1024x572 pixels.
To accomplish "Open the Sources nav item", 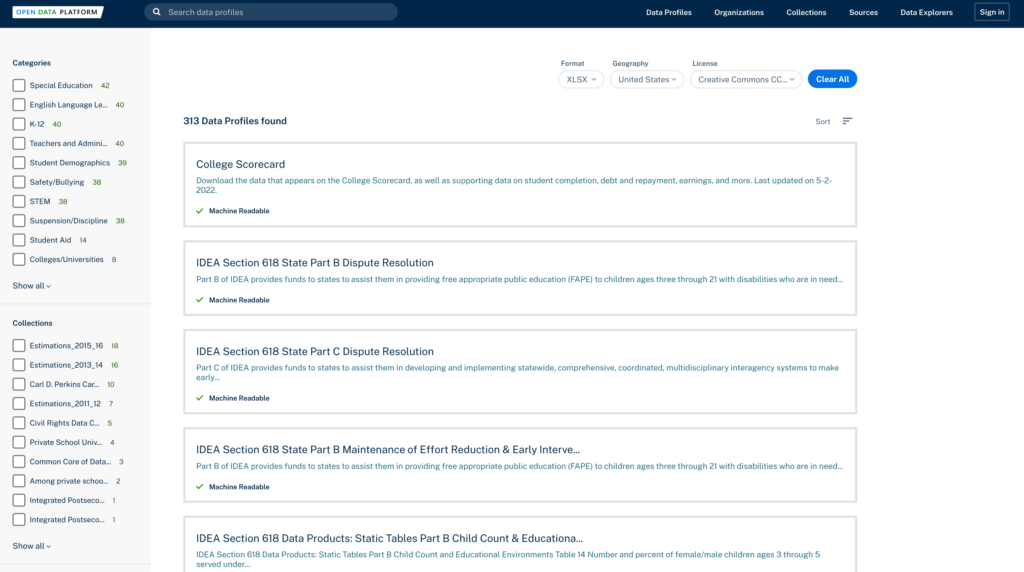I will (863, 12).
